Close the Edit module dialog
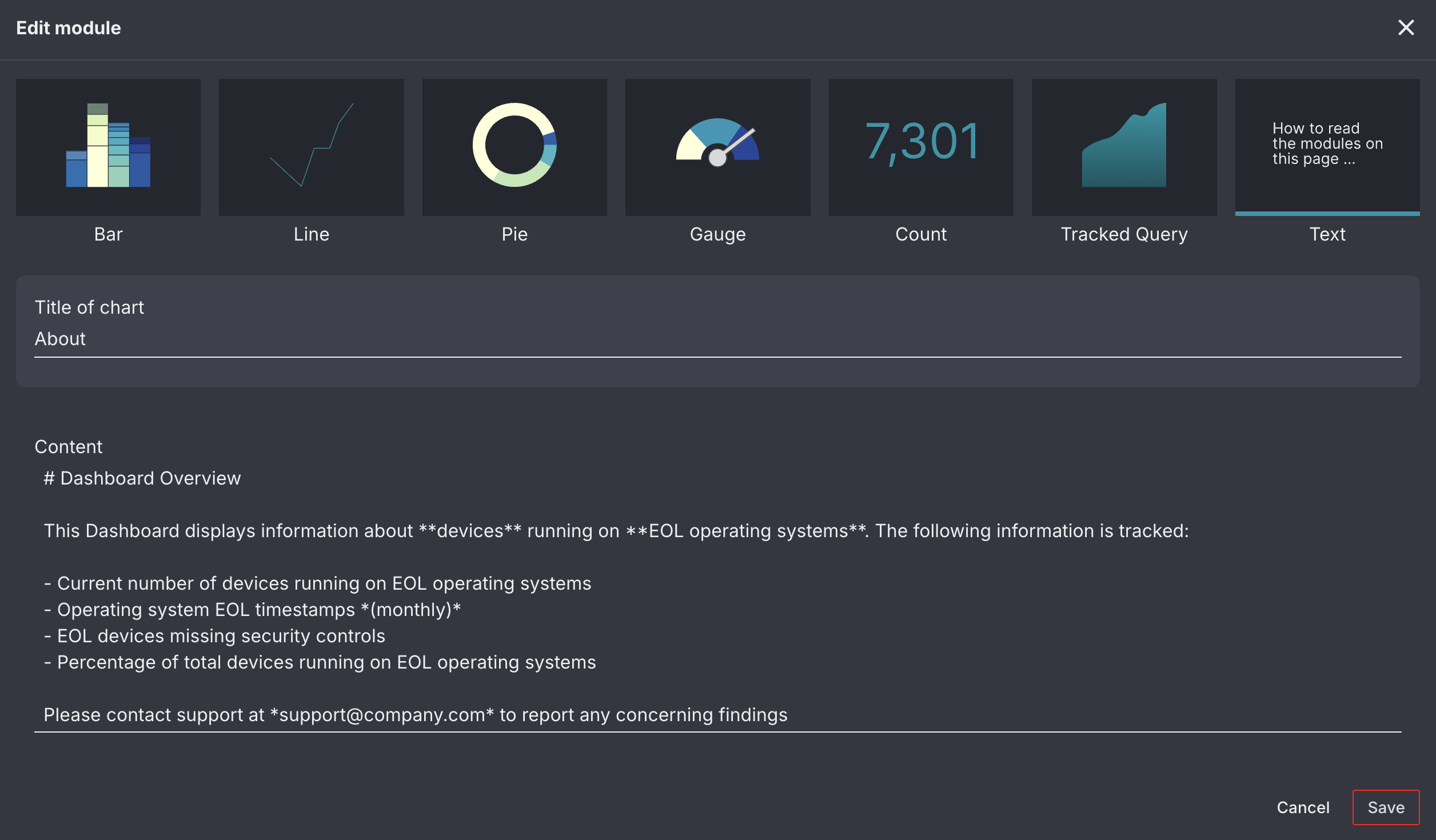Viewport: 1436px width, 840px height. coord(1406,27)
